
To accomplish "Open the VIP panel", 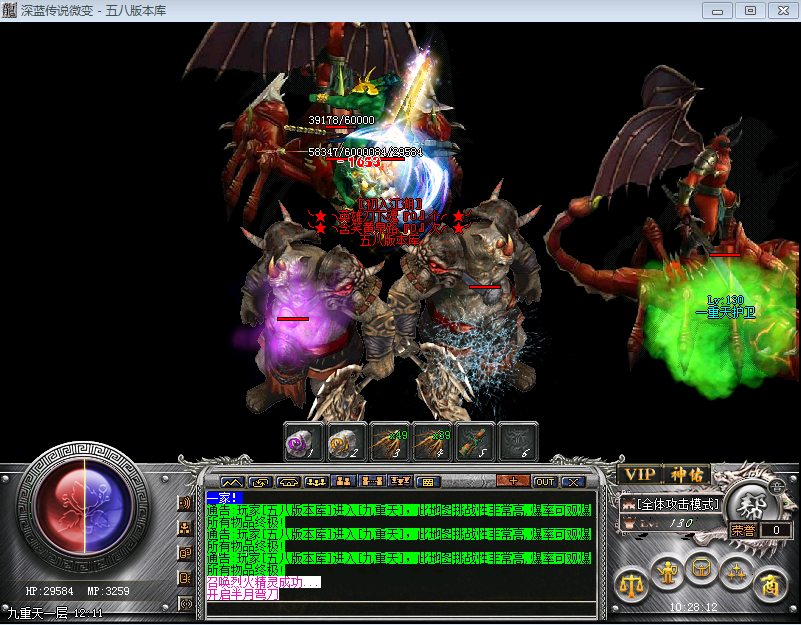I will 640,475.
